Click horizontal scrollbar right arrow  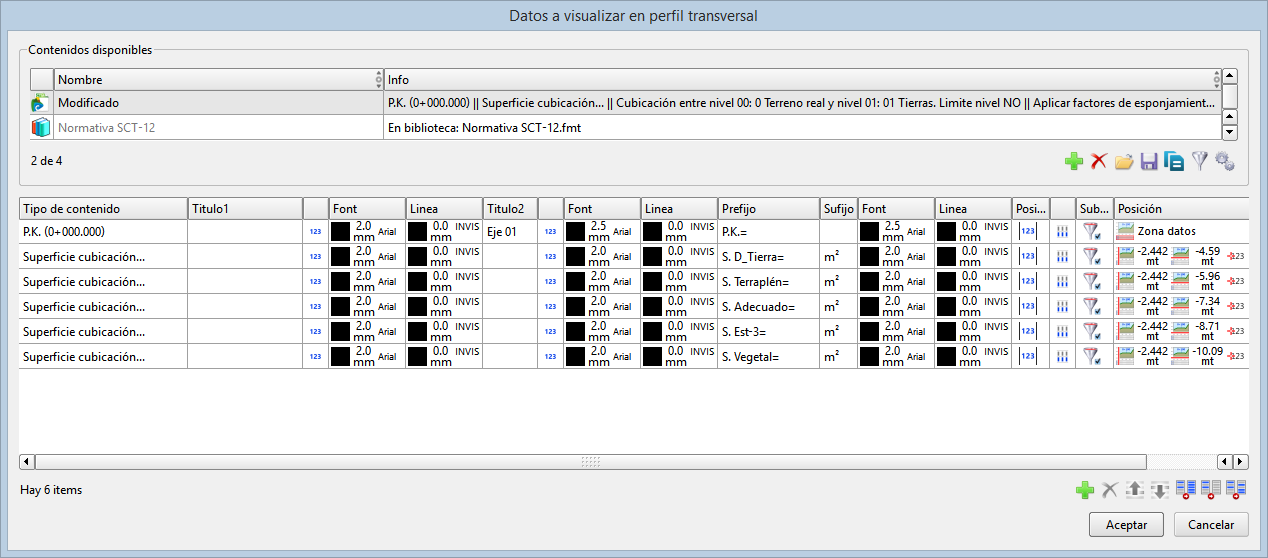1241,462
